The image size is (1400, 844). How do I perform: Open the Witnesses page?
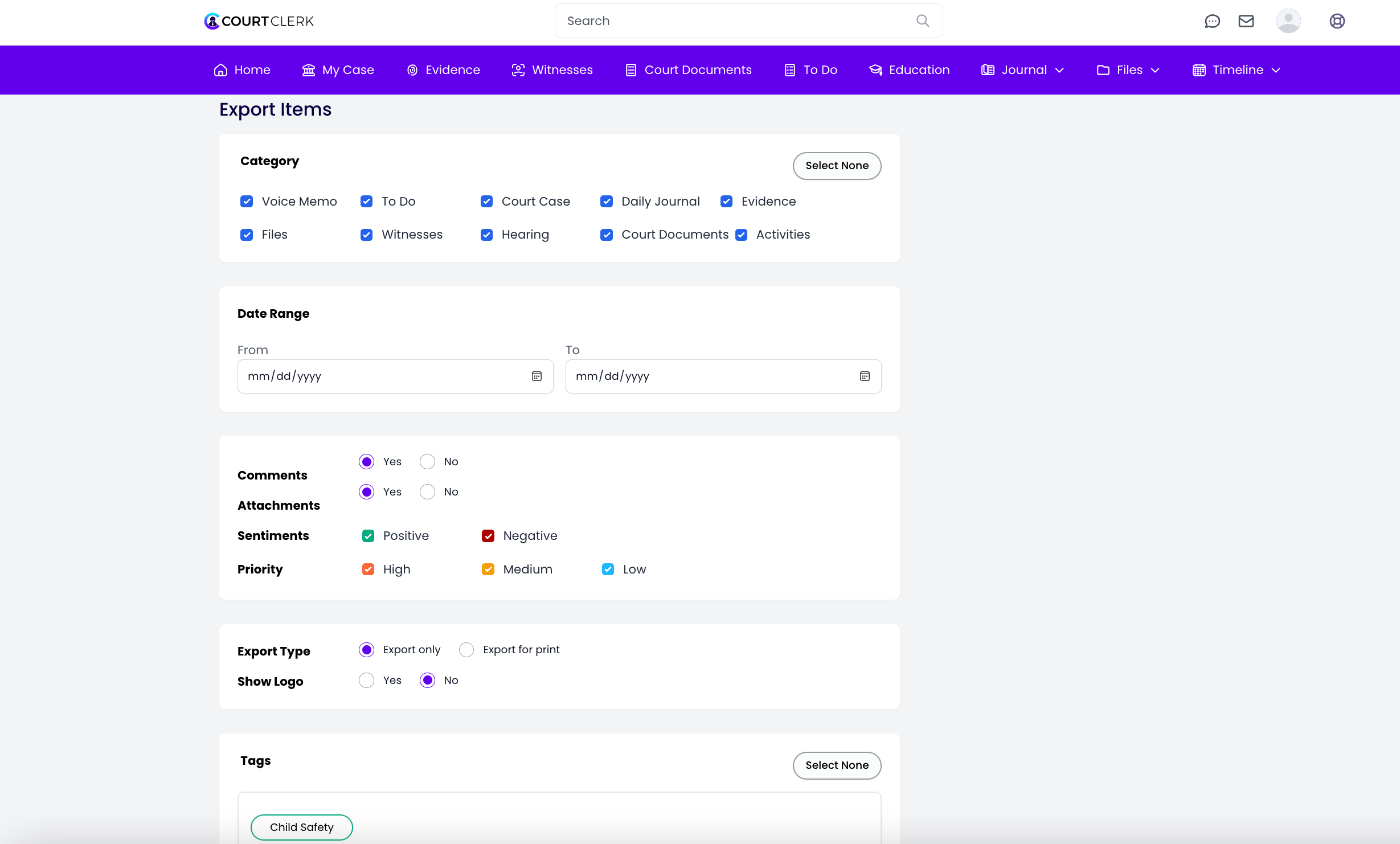(x=552, y=70)
